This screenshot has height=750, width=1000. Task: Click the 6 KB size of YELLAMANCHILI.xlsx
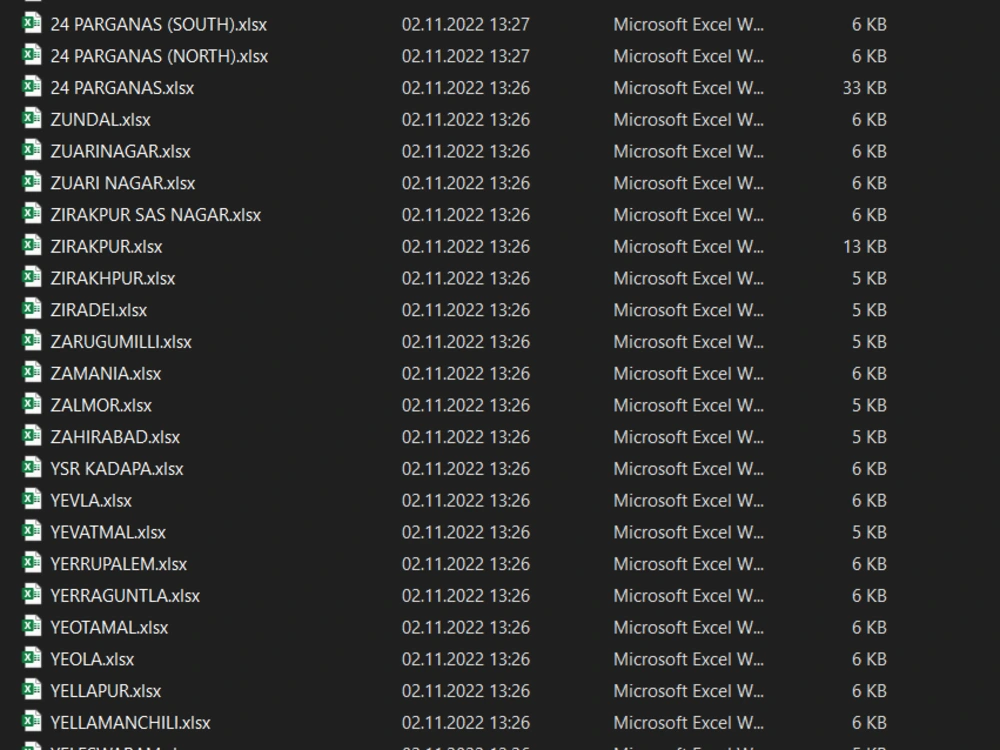(869, 723)
